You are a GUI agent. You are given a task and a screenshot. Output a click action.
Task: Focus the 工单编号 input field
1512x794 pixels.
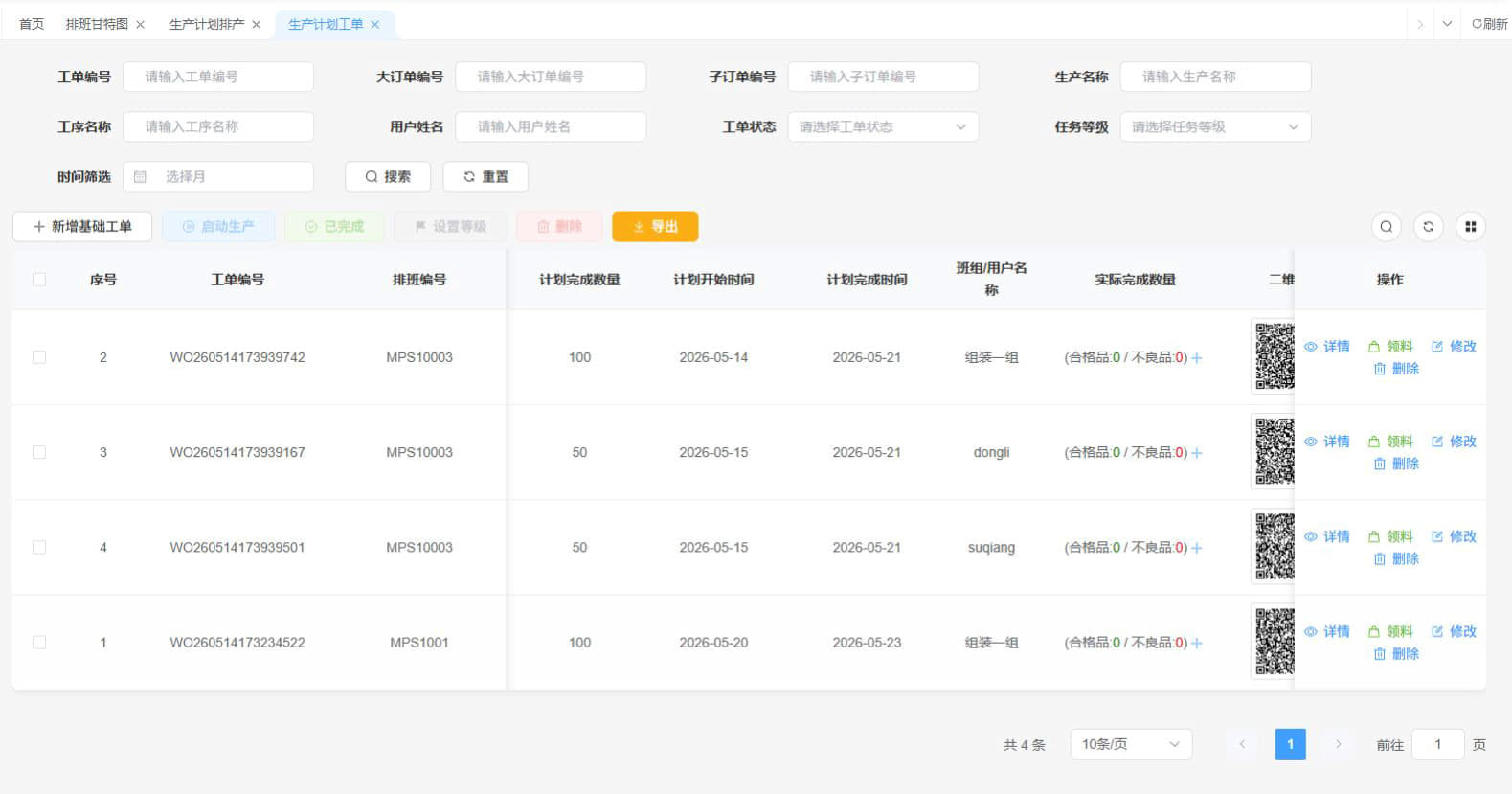point(218,77)
